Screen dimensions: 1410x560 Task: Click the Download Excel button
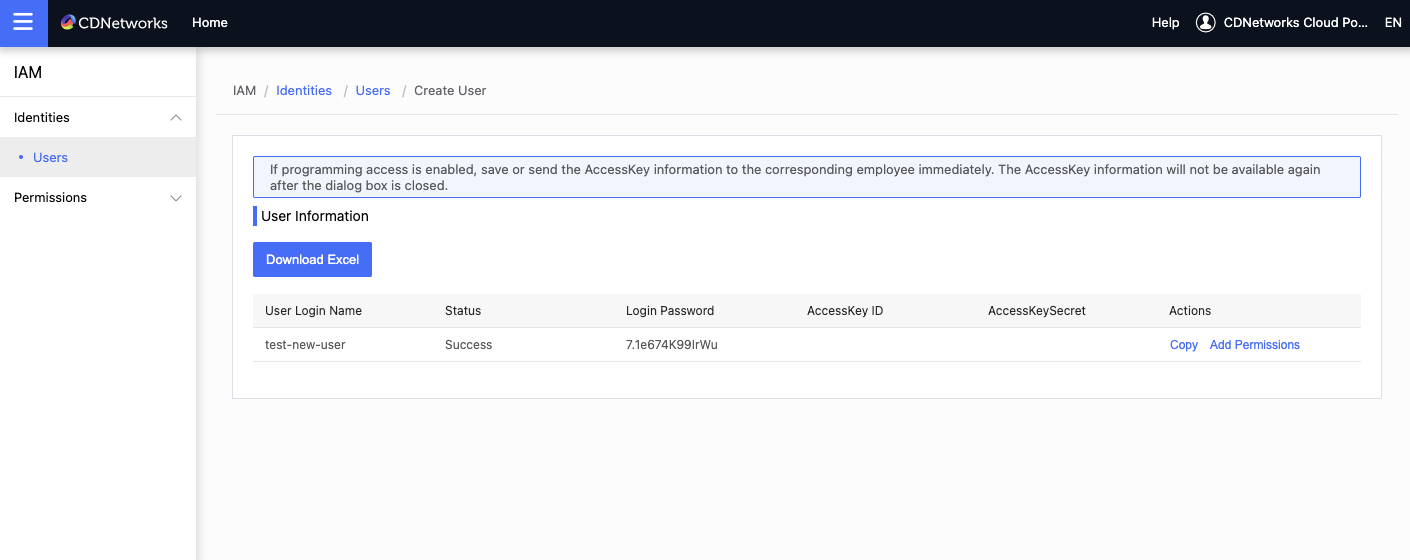[x=312, y=259]
